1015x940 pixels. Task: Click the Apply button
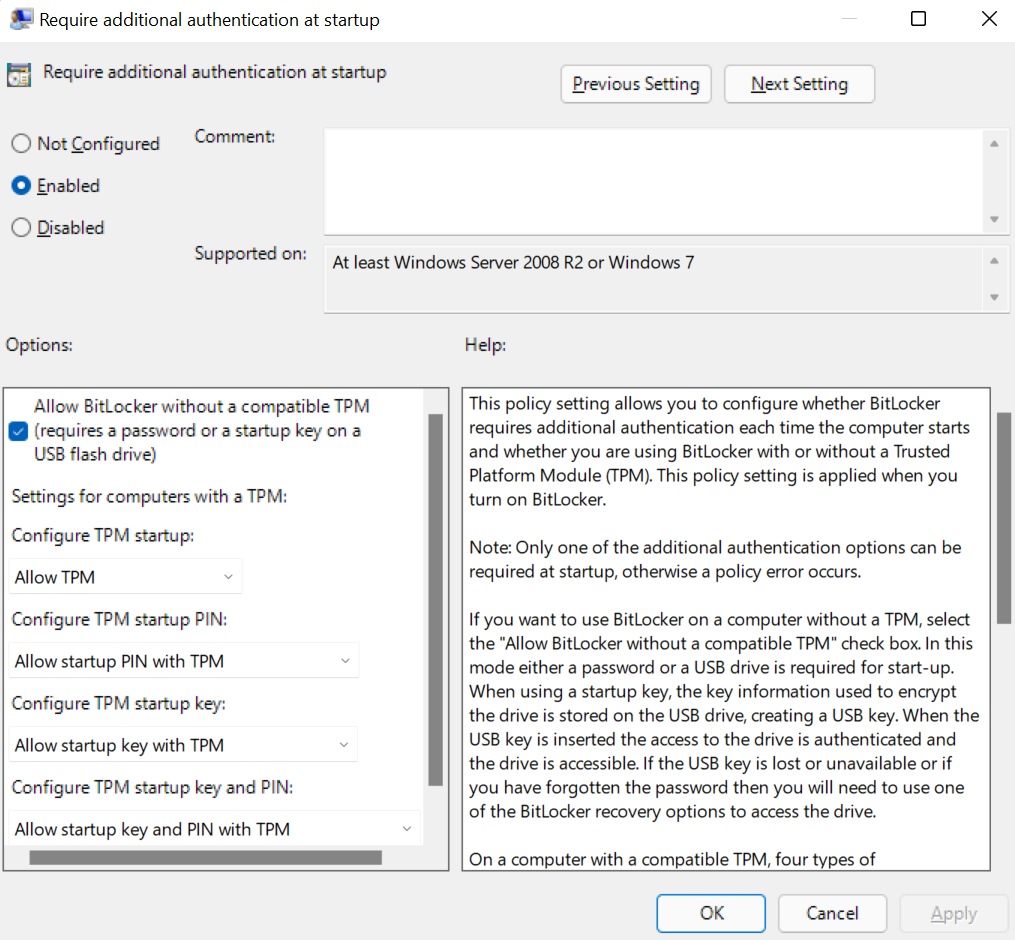[x=954, y=913]
